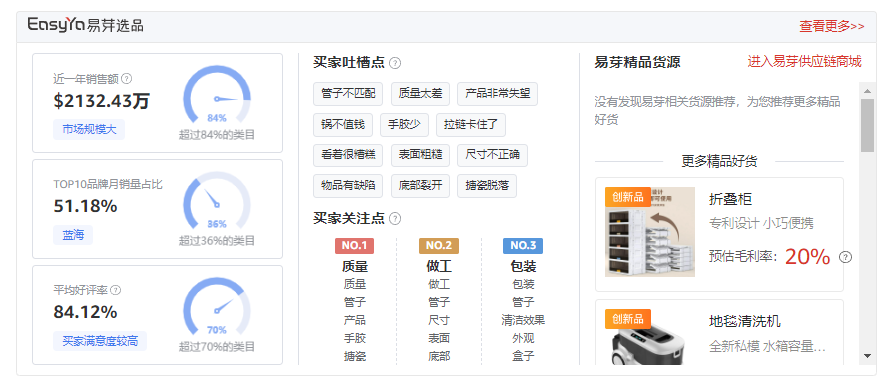Viewport: 892px width, 386px height.
Task: Click the 市场规模大 tag
Action: pyautogui.click(x=89, y=130)
